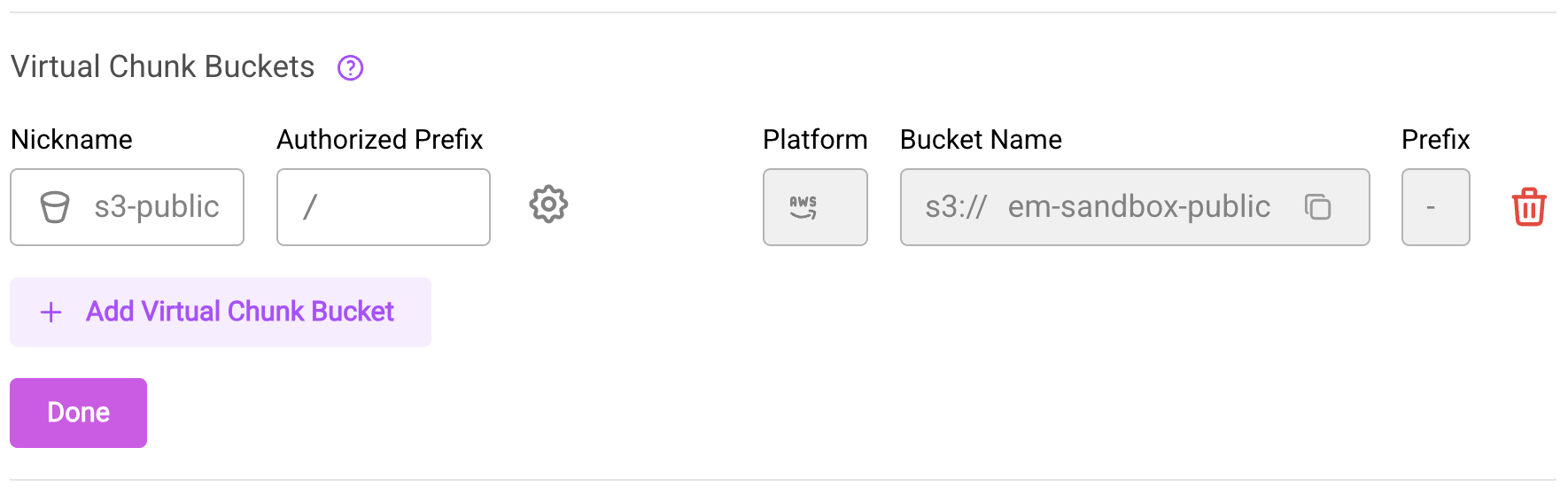This screenshot has height=494, width=1568.
Task: Click the Bucket Name column label
Action: (x=981, y=140)
